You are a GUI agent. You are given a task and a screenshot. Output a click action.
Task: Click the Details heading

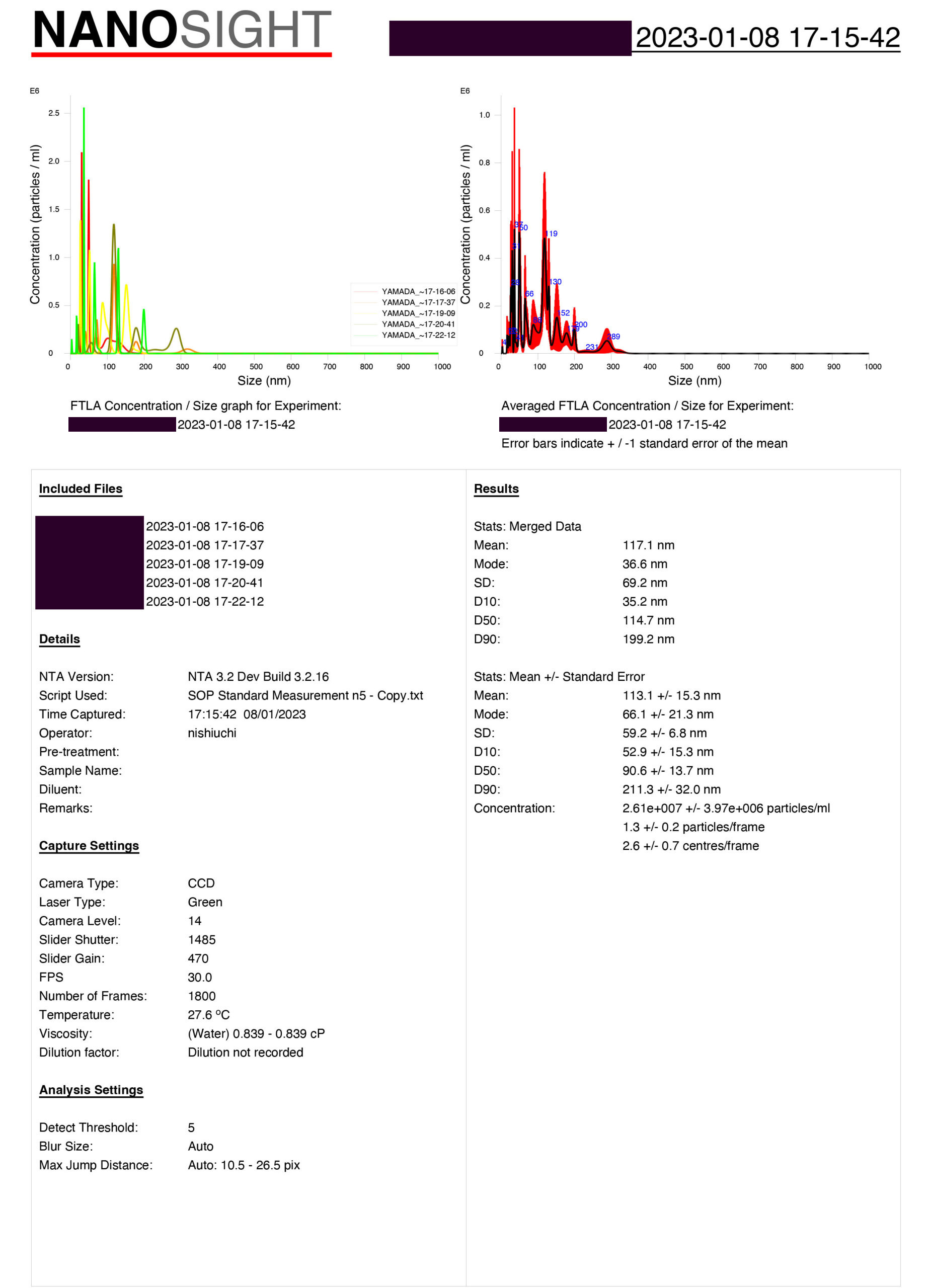tap(60, 639)
